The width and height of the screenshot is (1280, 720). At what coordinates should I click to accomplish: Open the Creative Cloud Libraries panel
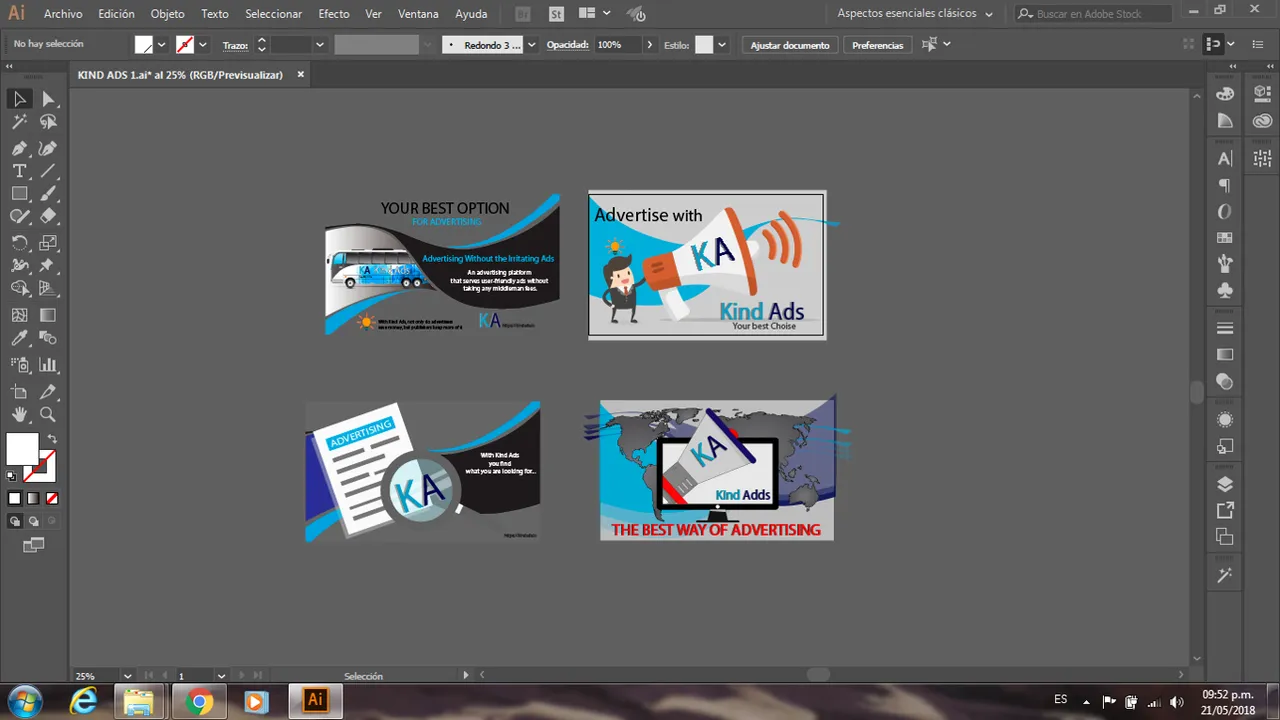(1262, 120)
